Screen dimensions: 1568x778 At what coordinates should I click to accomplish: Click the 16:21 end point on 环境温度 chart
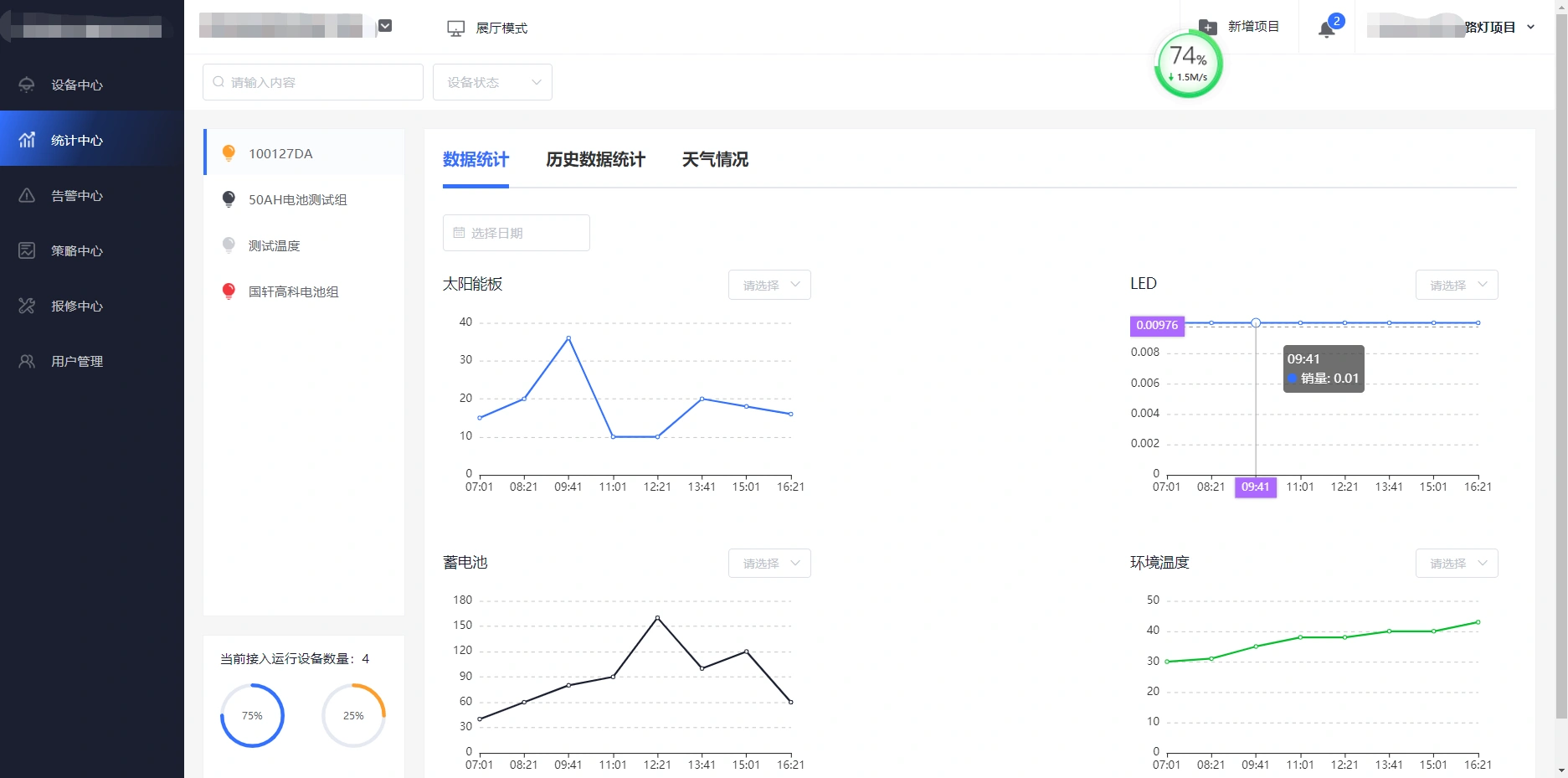point(1478,622)
